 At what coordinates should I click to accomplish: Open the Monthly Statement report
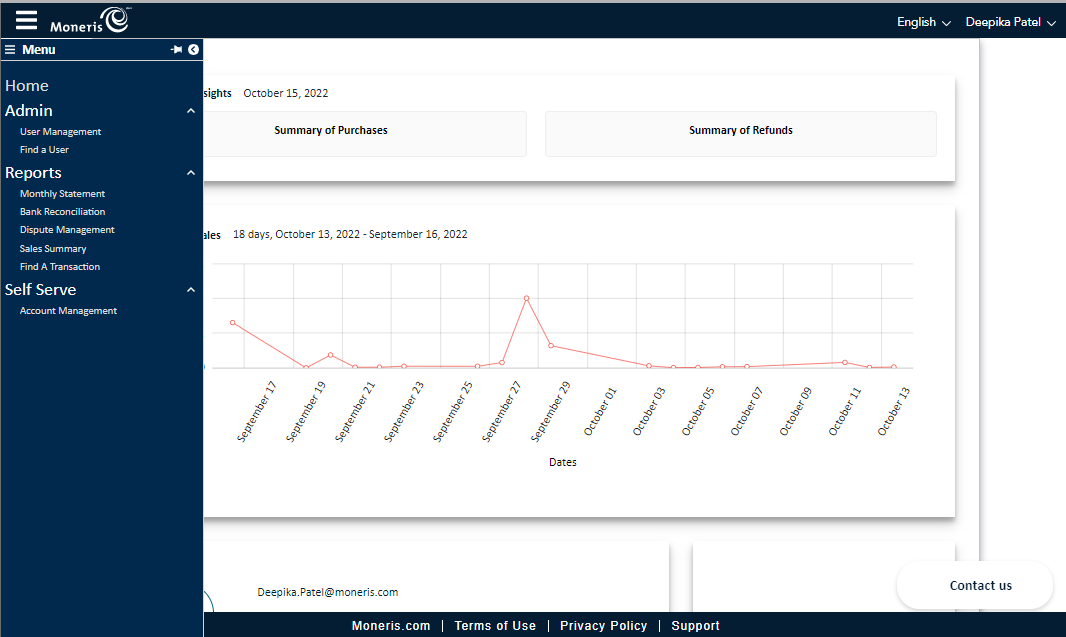point(62,194)
